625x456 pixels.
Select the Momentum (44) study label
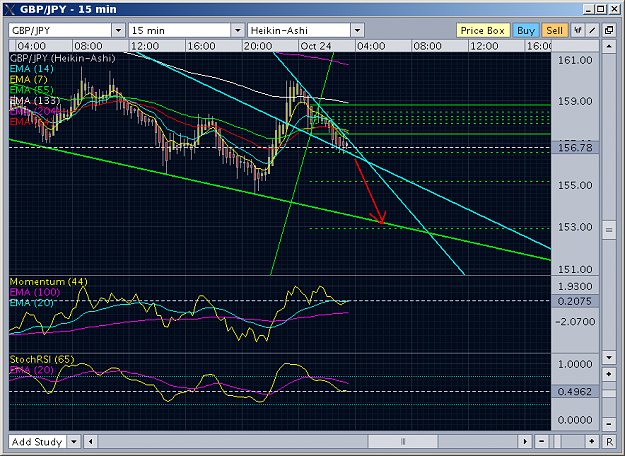click(49, 282)
